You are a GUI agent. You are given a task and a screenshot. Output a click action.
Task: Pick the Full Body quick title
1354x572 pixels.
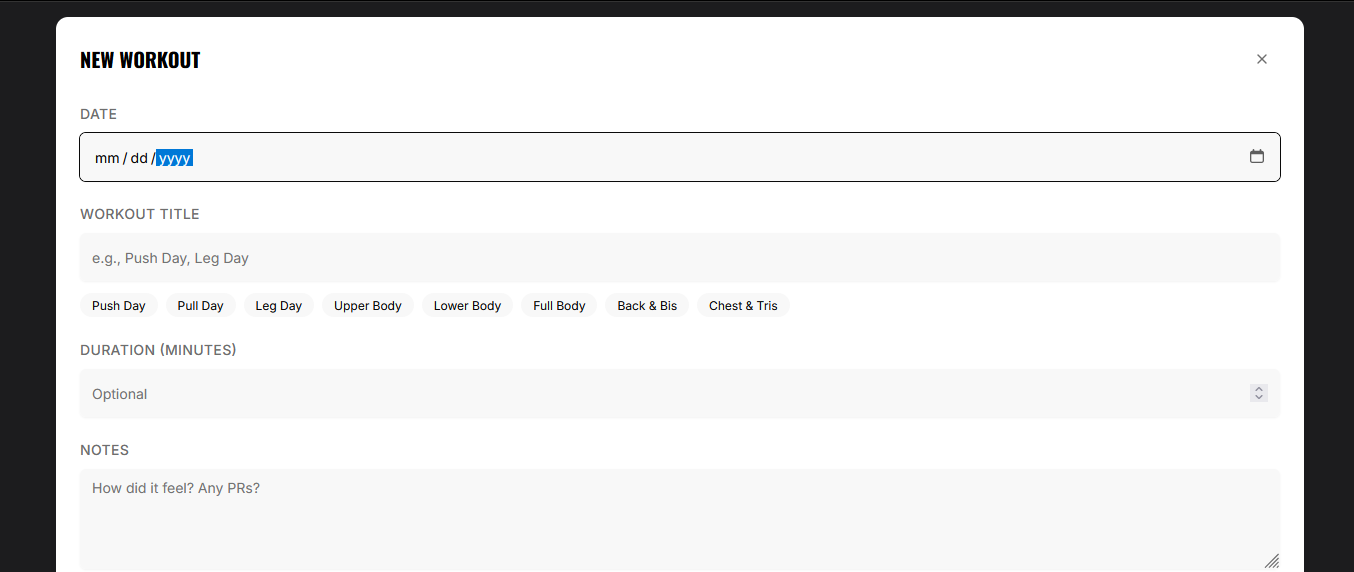tap(559, 306)
